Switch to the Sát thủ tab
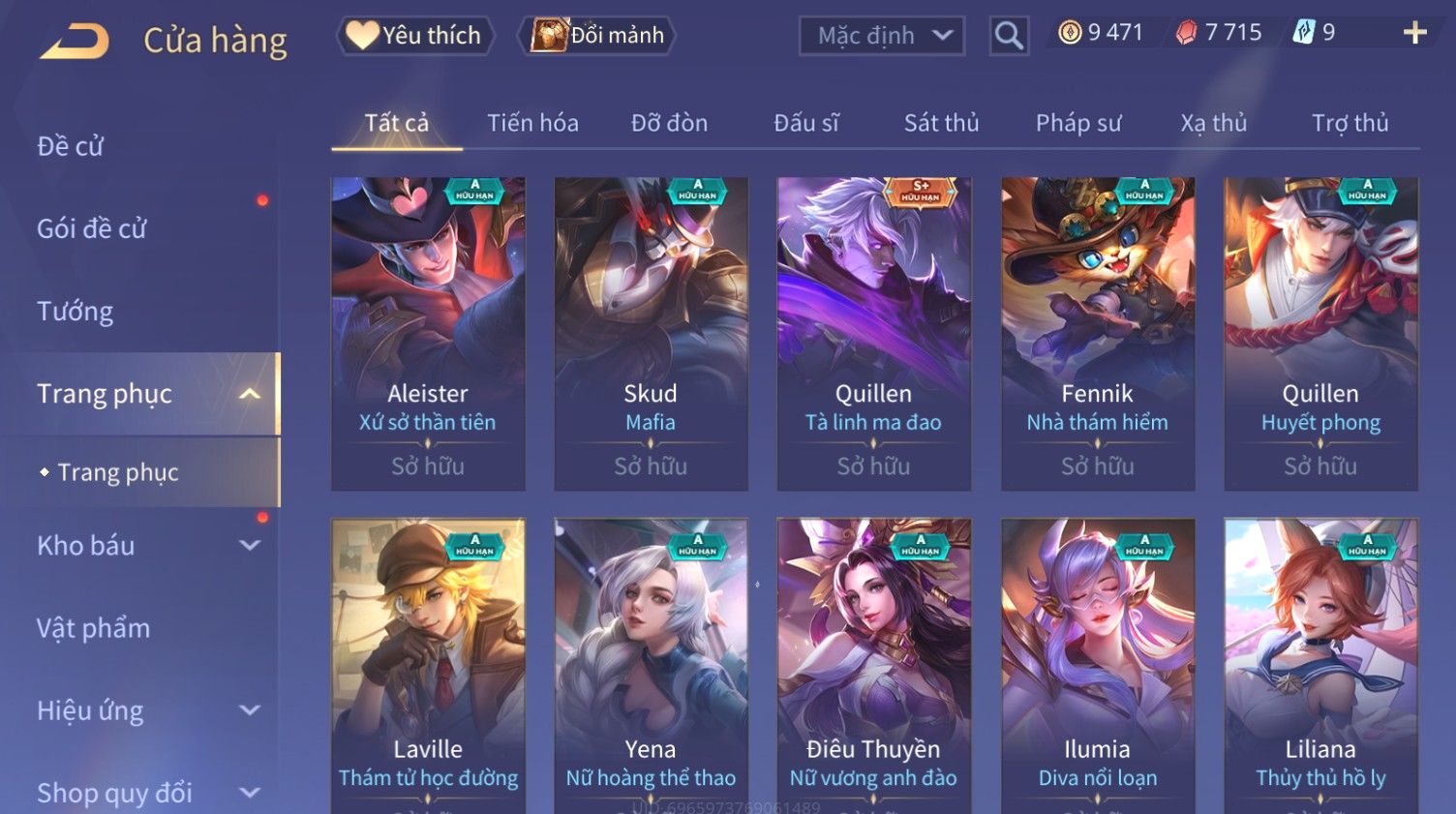1456x814 pixels. (x=941, y=123)
